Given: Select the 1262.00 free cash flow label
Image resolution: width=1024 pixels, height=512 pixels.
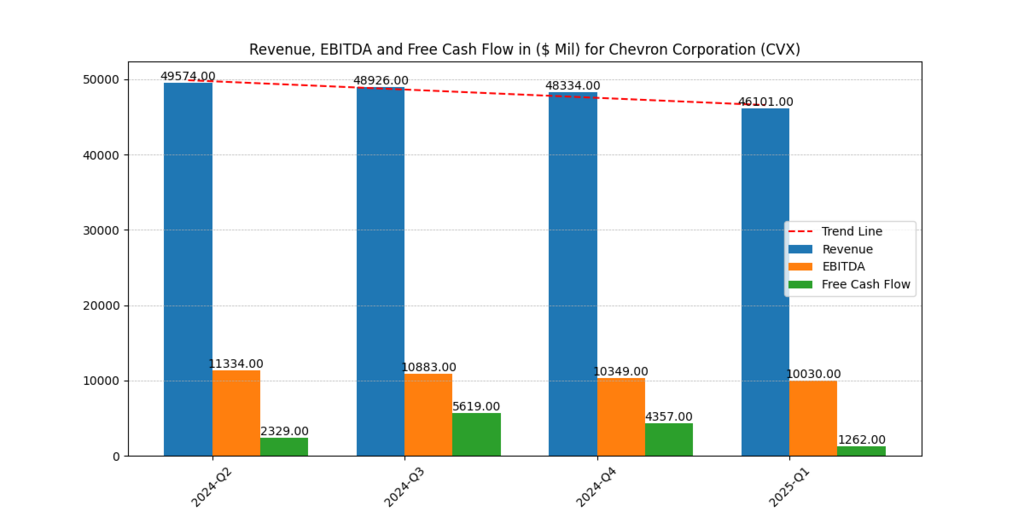Looking at the screenshot, I should [x=861, y=440].
